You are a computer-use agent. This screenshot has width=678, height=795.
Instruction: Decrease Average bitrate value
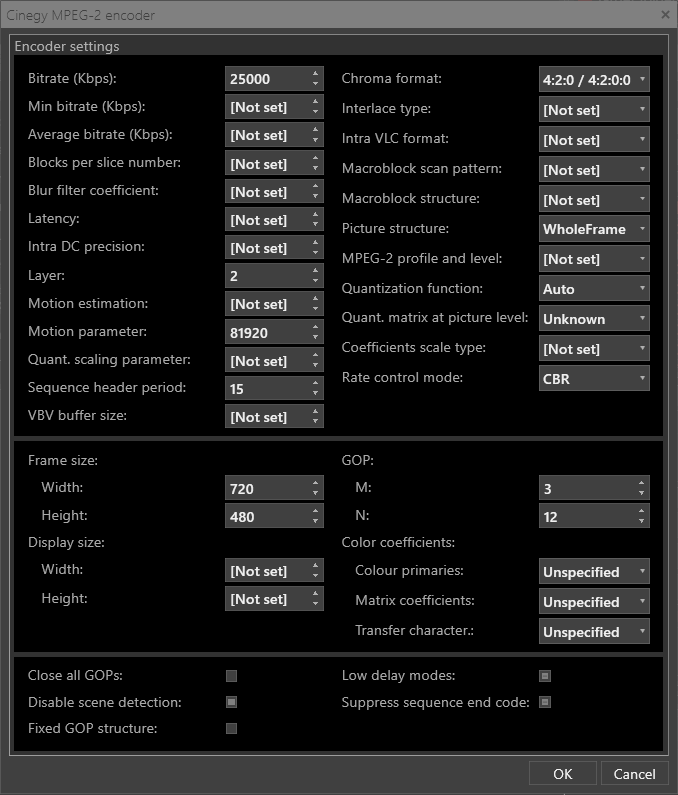click(x=315, y=140)
